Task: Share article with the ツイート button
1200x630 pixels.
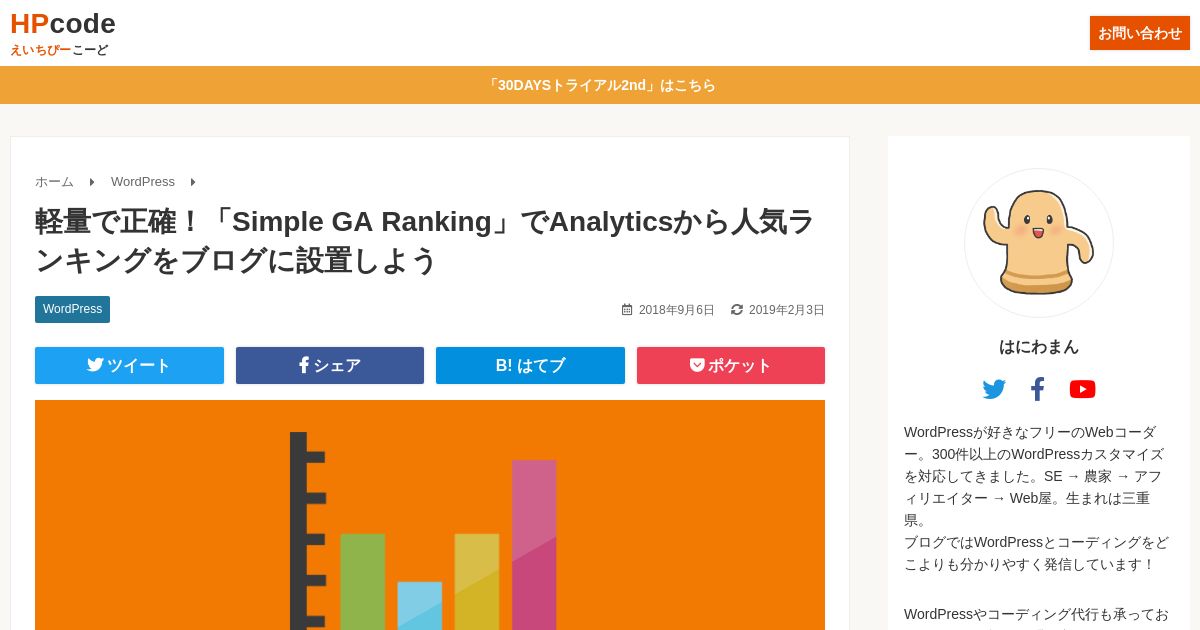Action: pos(129,366)
